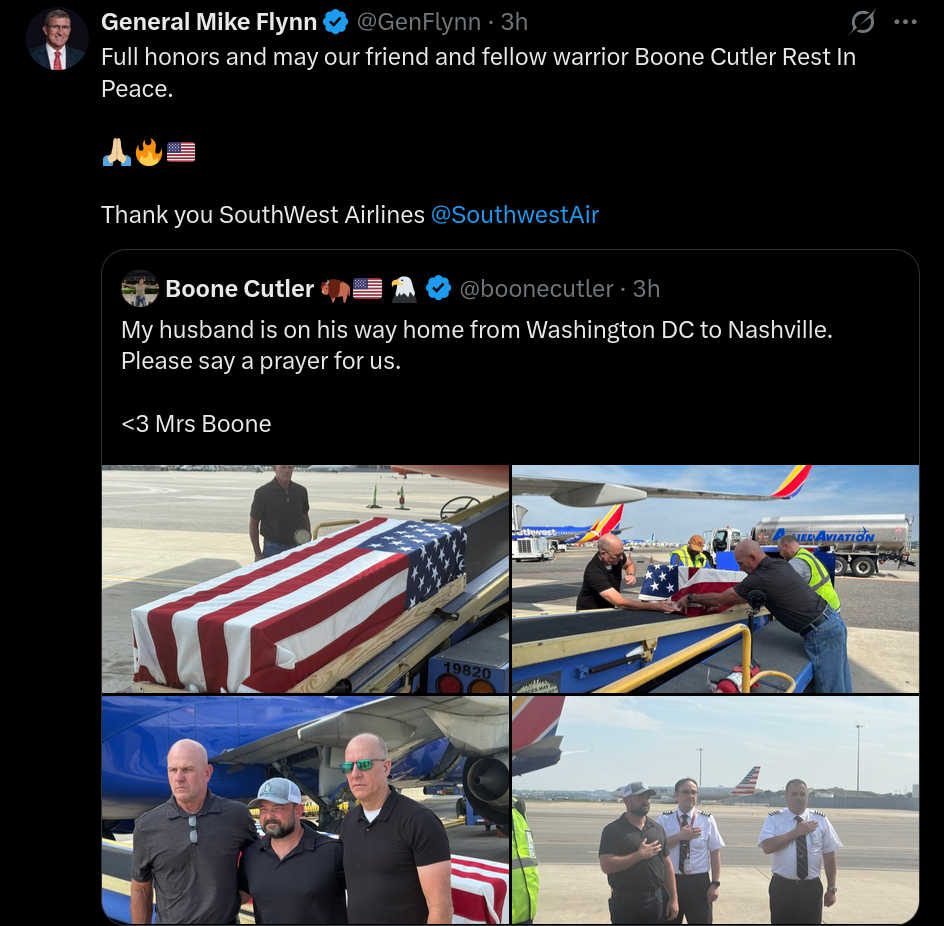Click the "<3 Mrs Boone" signature line

196,424
